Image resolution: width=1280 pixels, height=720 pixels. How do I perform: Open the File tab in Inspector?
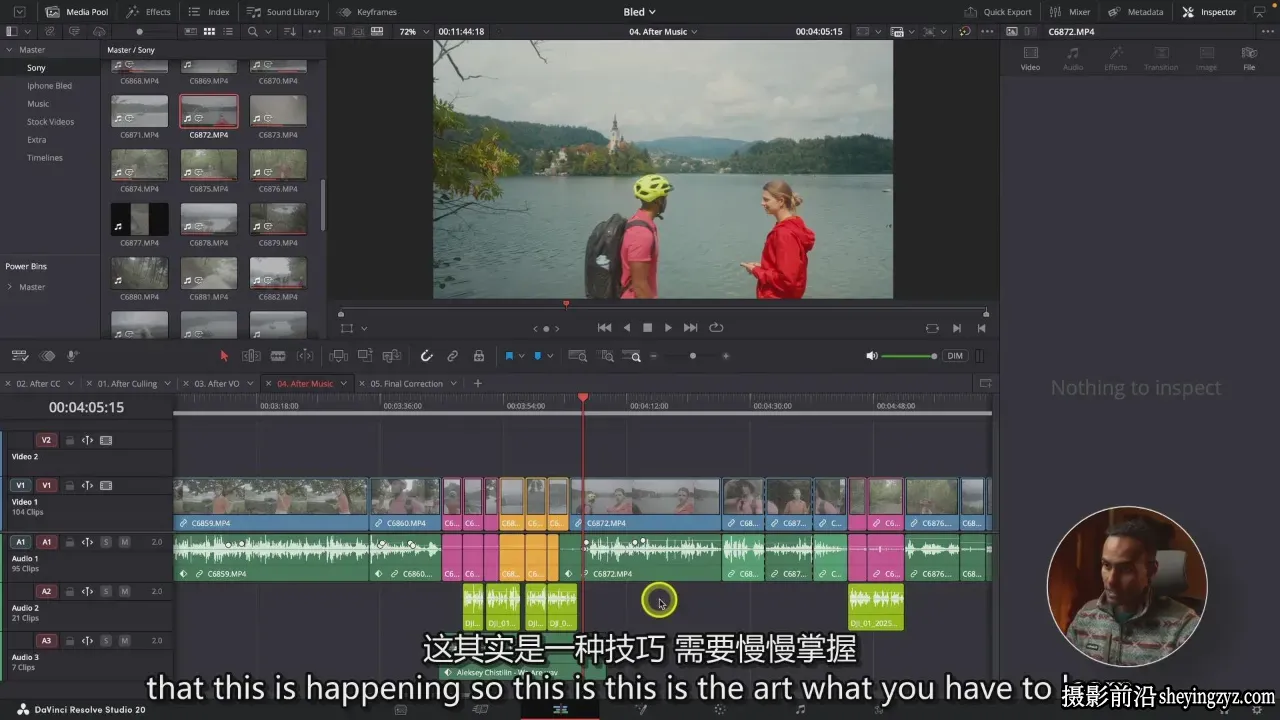pos(1249,58)
